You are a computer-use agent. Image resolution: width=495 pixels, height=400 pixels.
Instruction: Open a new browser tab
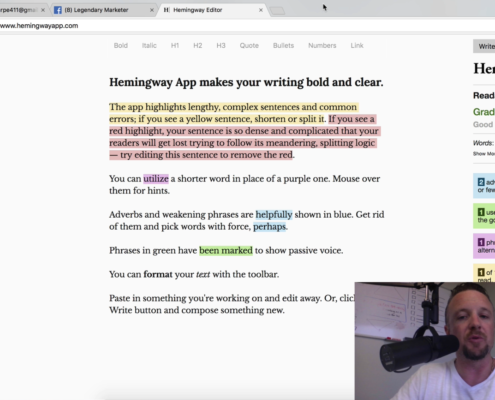pyautogui.click(x=277, y=11)
